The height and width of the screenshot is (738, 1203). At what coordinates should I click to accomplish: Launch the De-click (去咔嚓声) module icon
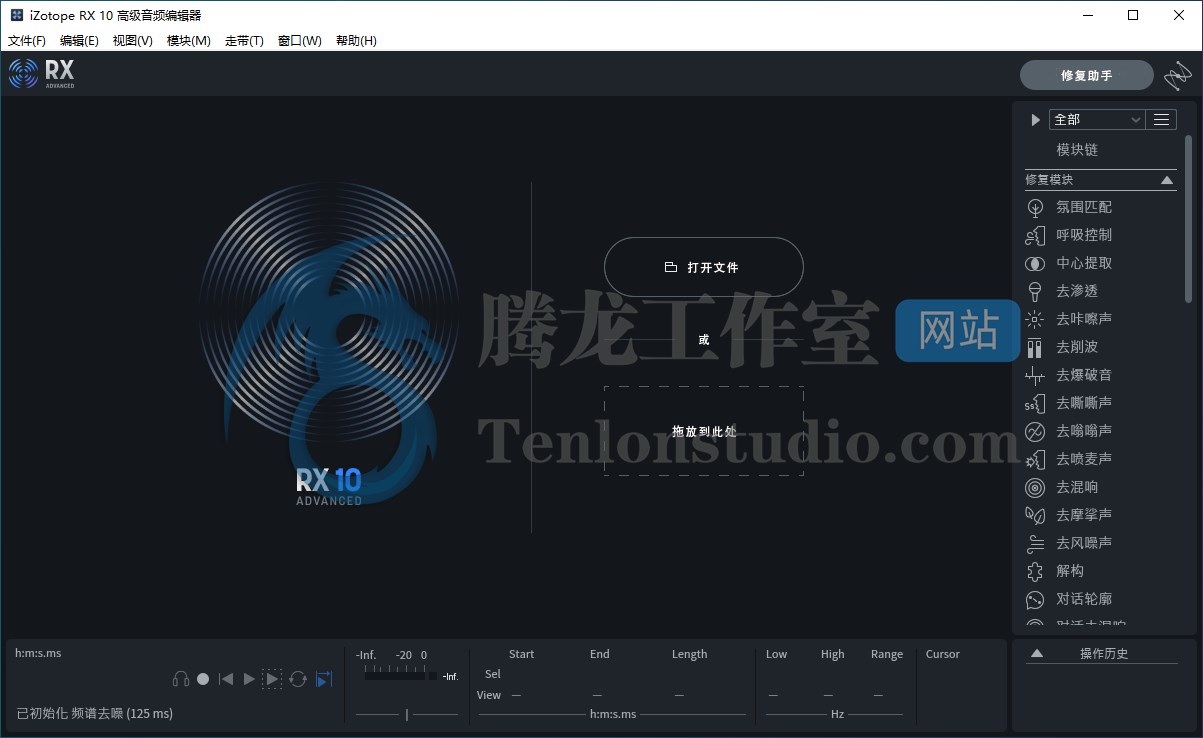[x=1035, y=319]
